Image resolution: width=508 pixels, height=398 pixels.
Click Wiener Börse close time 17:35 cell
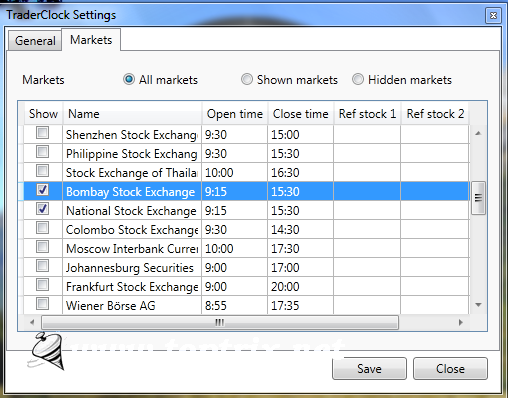click(x=301, y=305)
